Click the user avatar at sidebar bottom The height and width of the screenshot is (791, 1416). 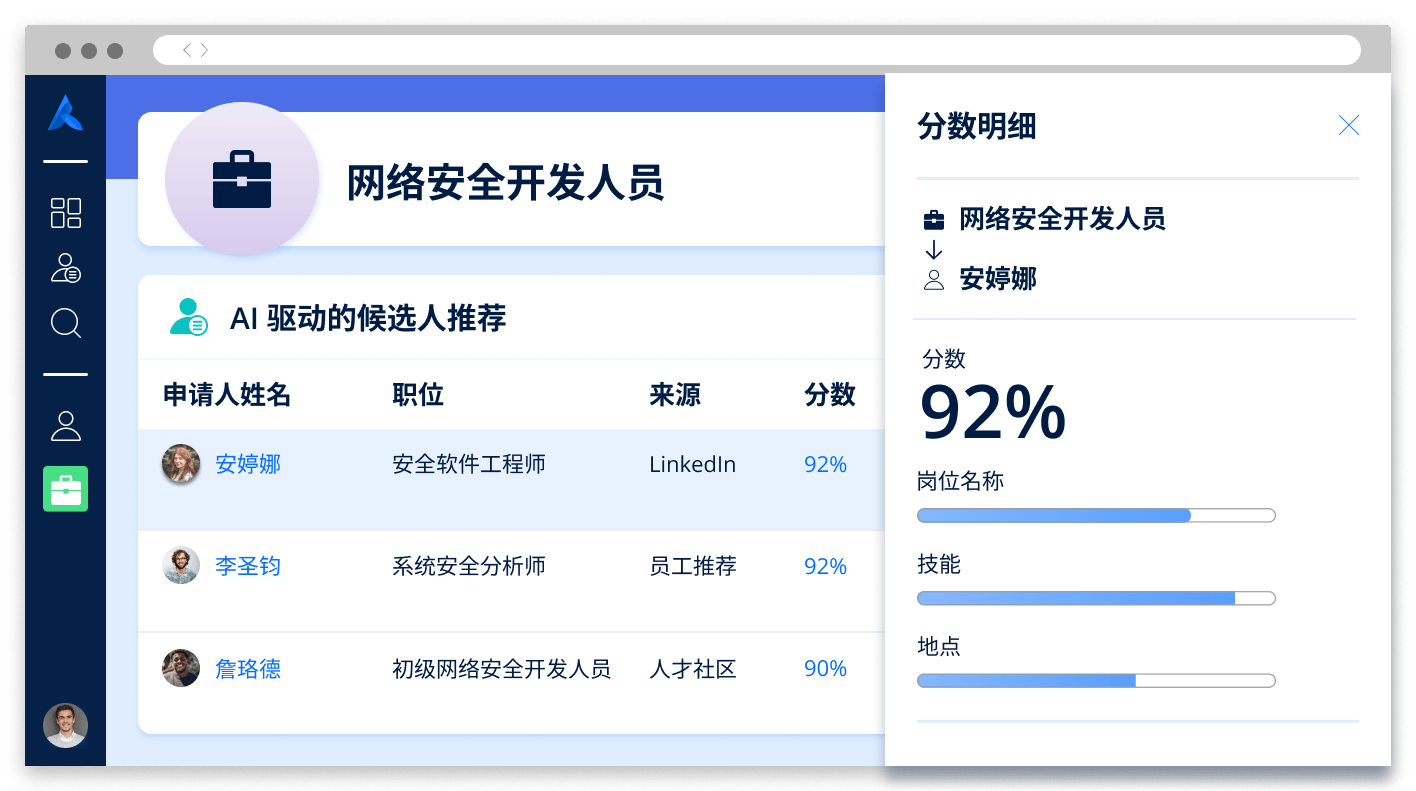pos(66,725)
